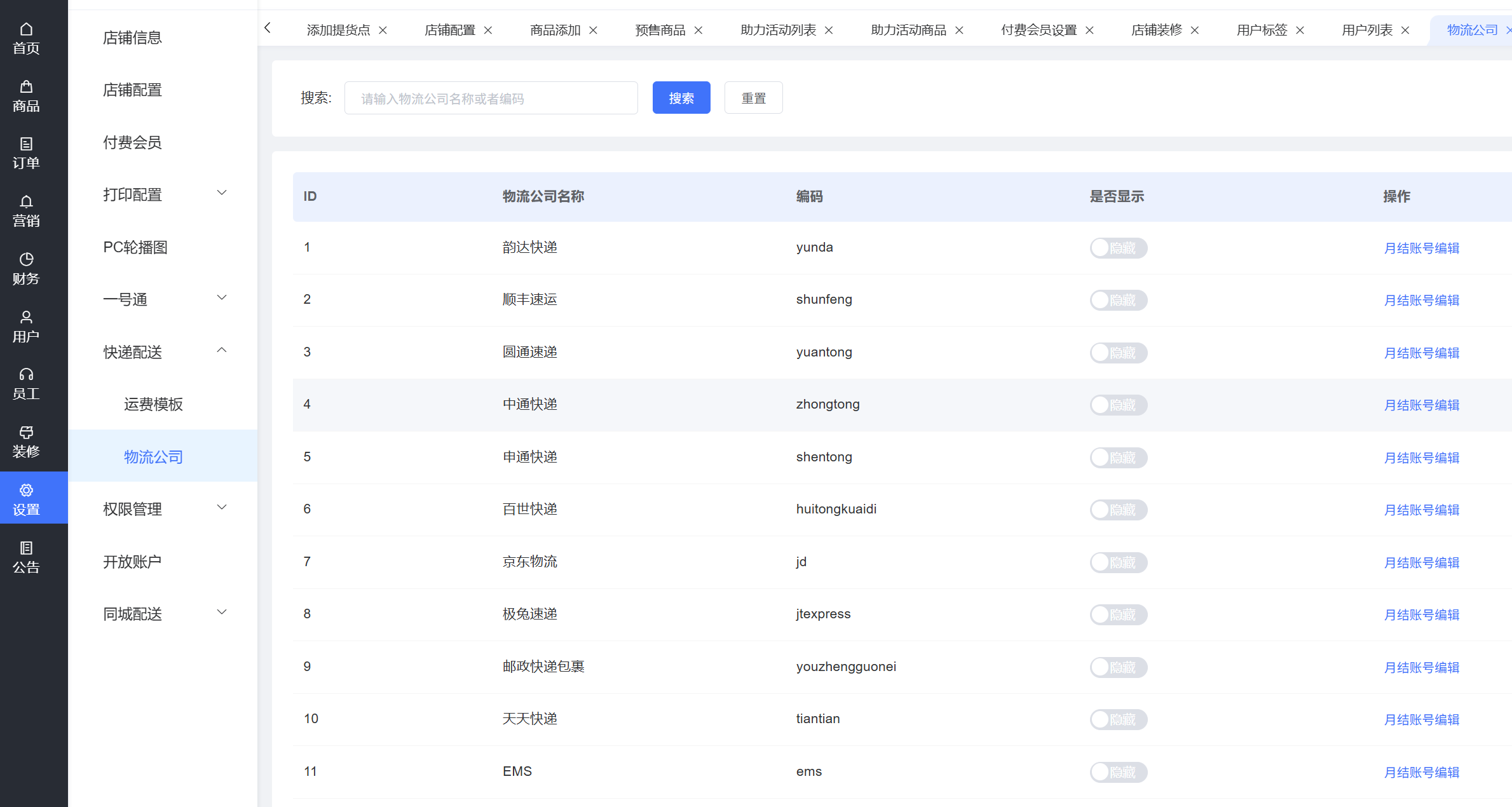Screen dimensions: 1512x807
Task: Click the blue 搜索 button
Action: tap(681, 98)
